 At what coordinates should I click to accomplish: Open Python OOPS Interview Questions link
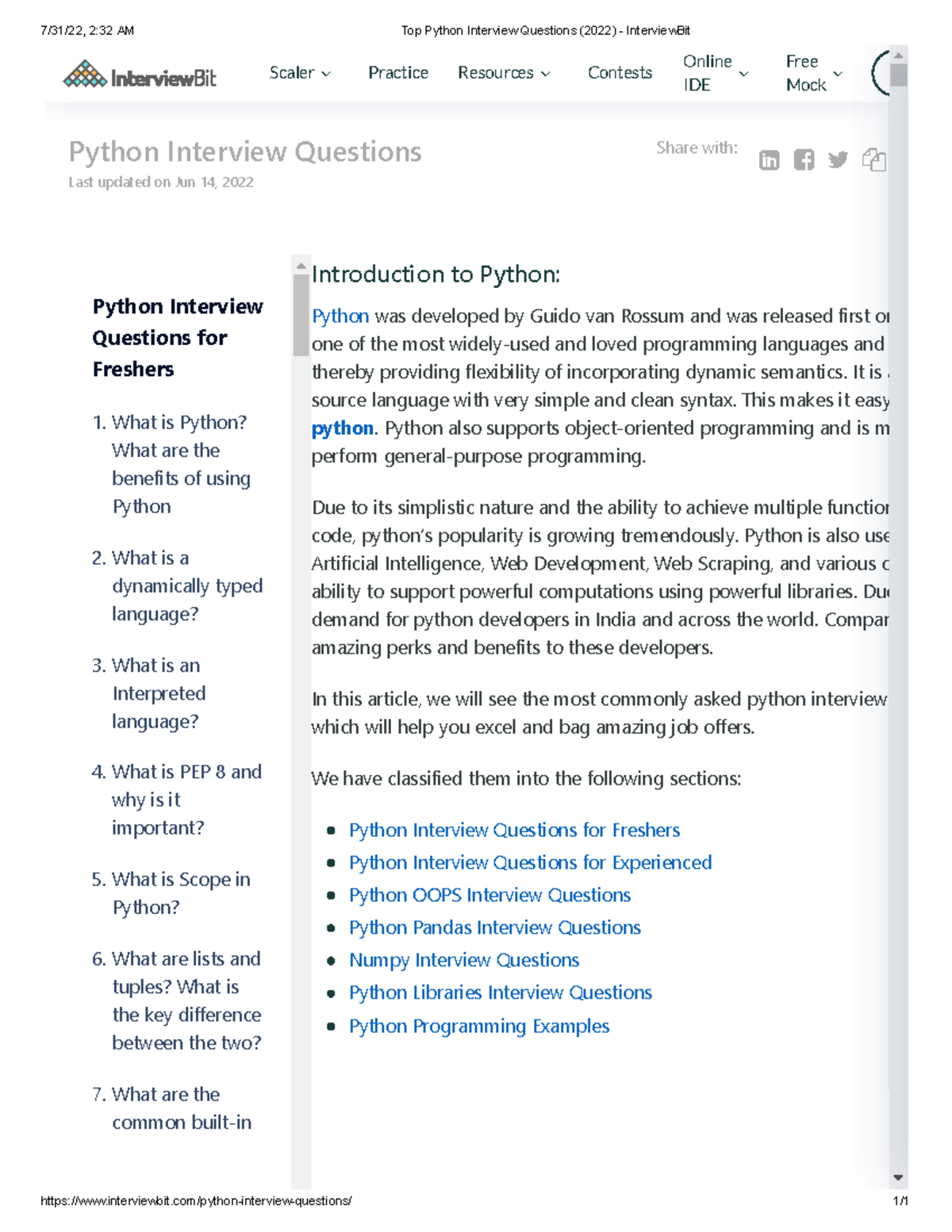(x=489, y=895)
